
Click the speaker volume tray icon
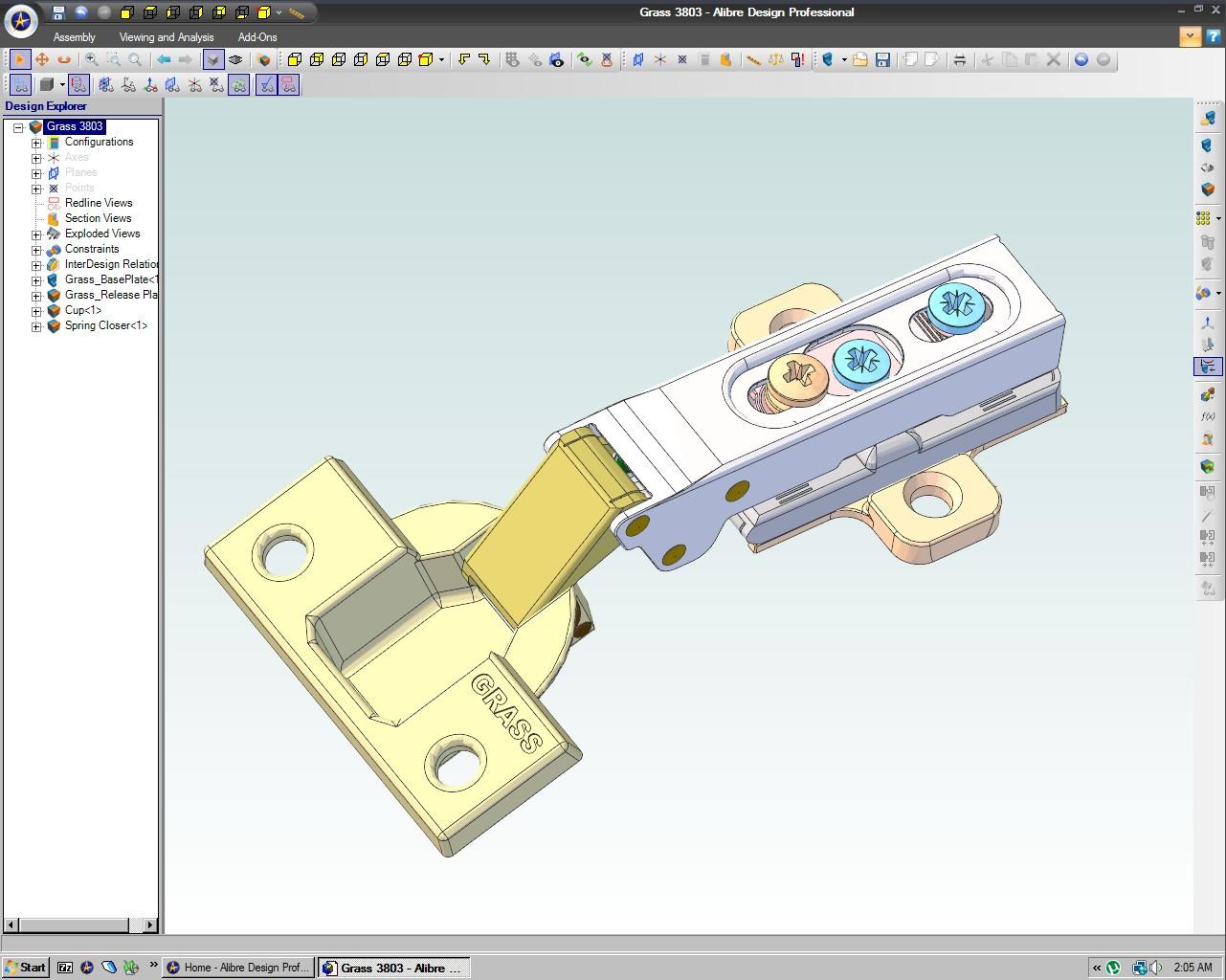1156,968
